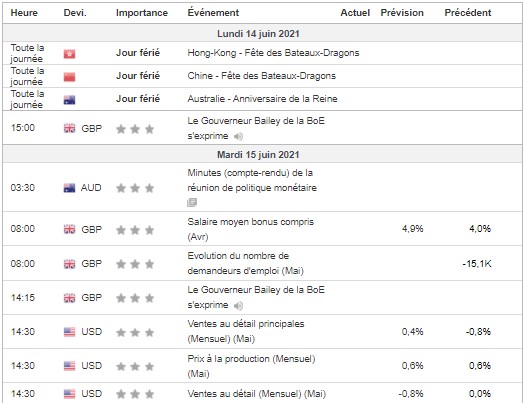Image resolution: width=524 pixels, height=403 pixels.
Task: Click Australian flag next to AUD
Action: pyautogui.click(x=70, y=188)
